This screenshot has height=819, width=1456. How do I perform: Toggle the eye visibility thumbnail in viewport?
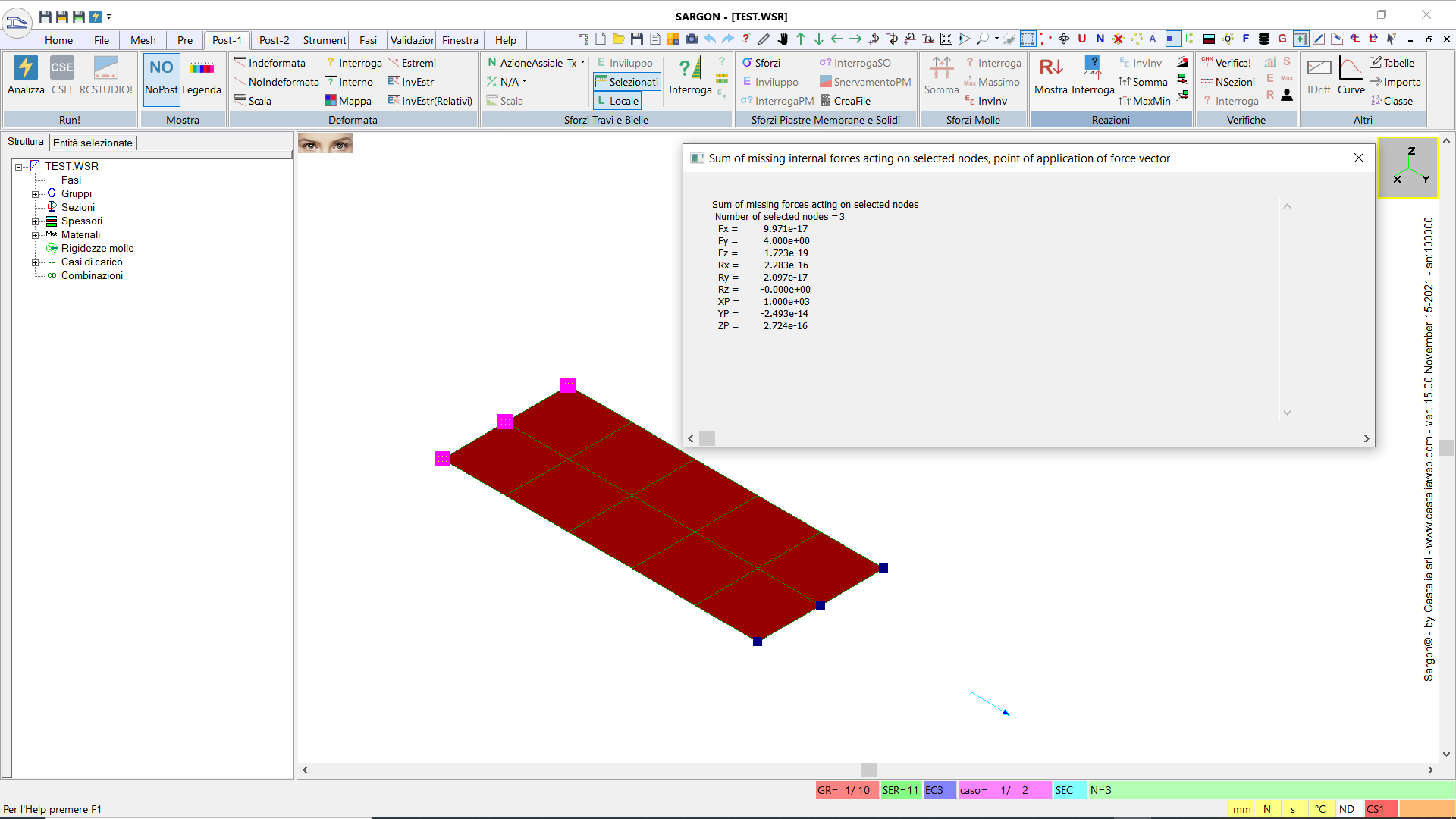(x=325, y=143)
